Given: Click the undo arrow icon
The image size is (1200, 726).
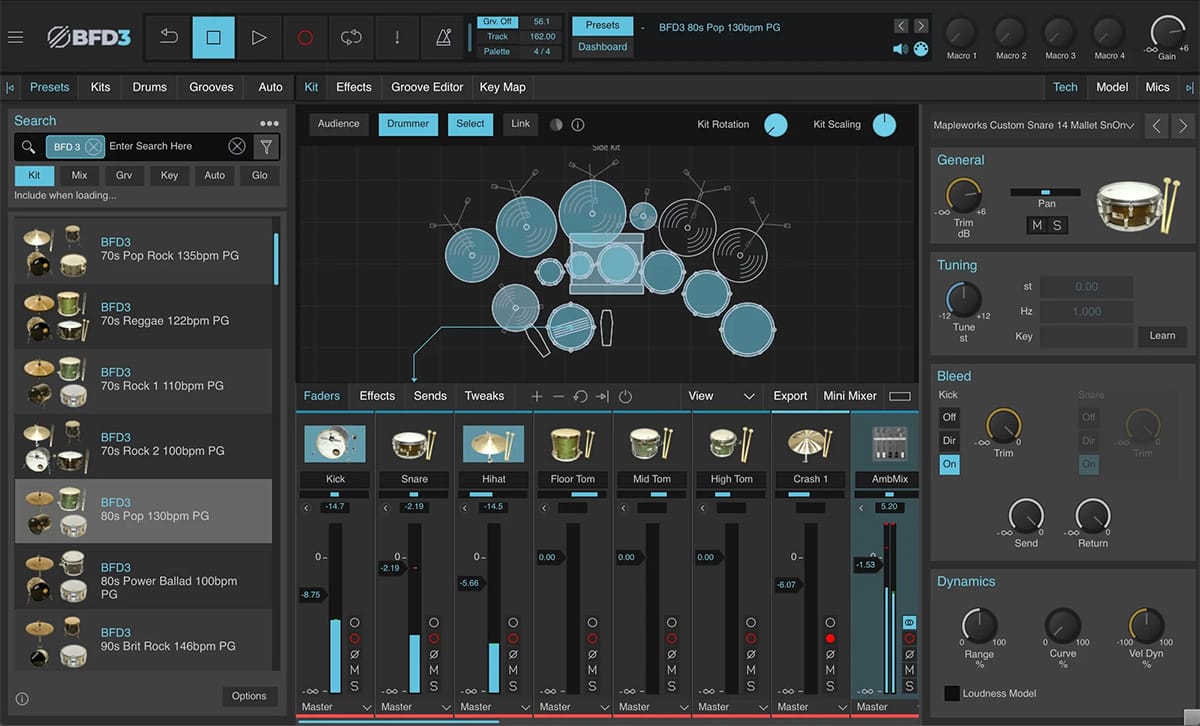Looking at the screenshot, I should click(166, 37).
